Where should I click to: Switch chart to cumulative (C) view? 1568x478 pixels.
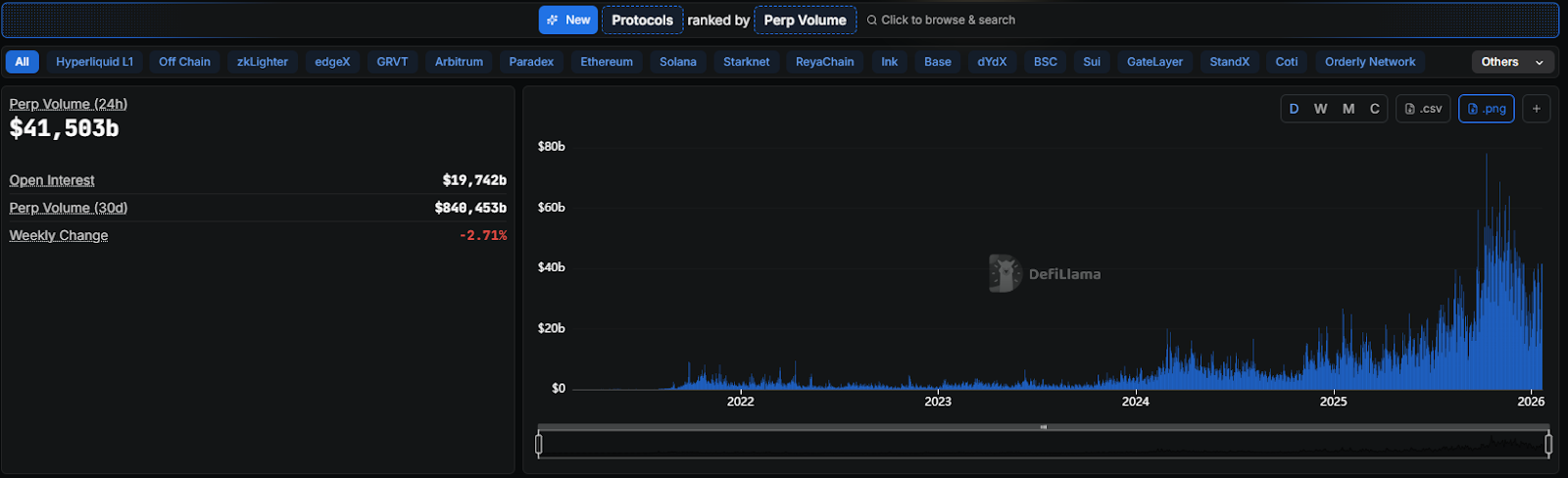point(1375,109)
